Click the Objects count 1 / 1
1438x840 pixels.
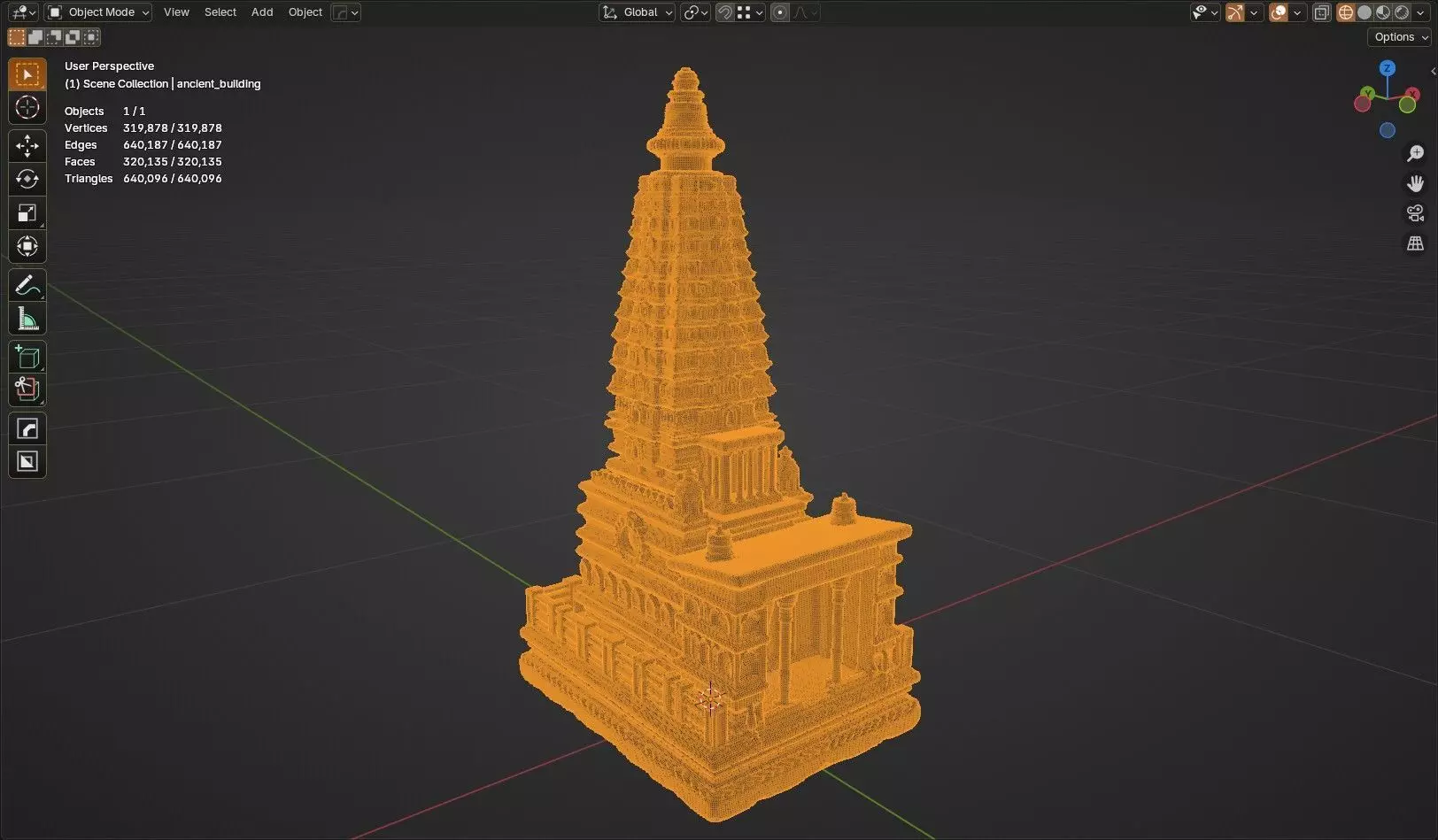(x=134, y=112)
